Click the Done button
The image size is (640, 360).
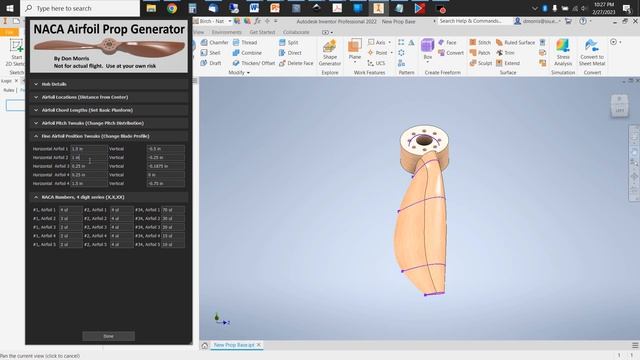point(109,336)
